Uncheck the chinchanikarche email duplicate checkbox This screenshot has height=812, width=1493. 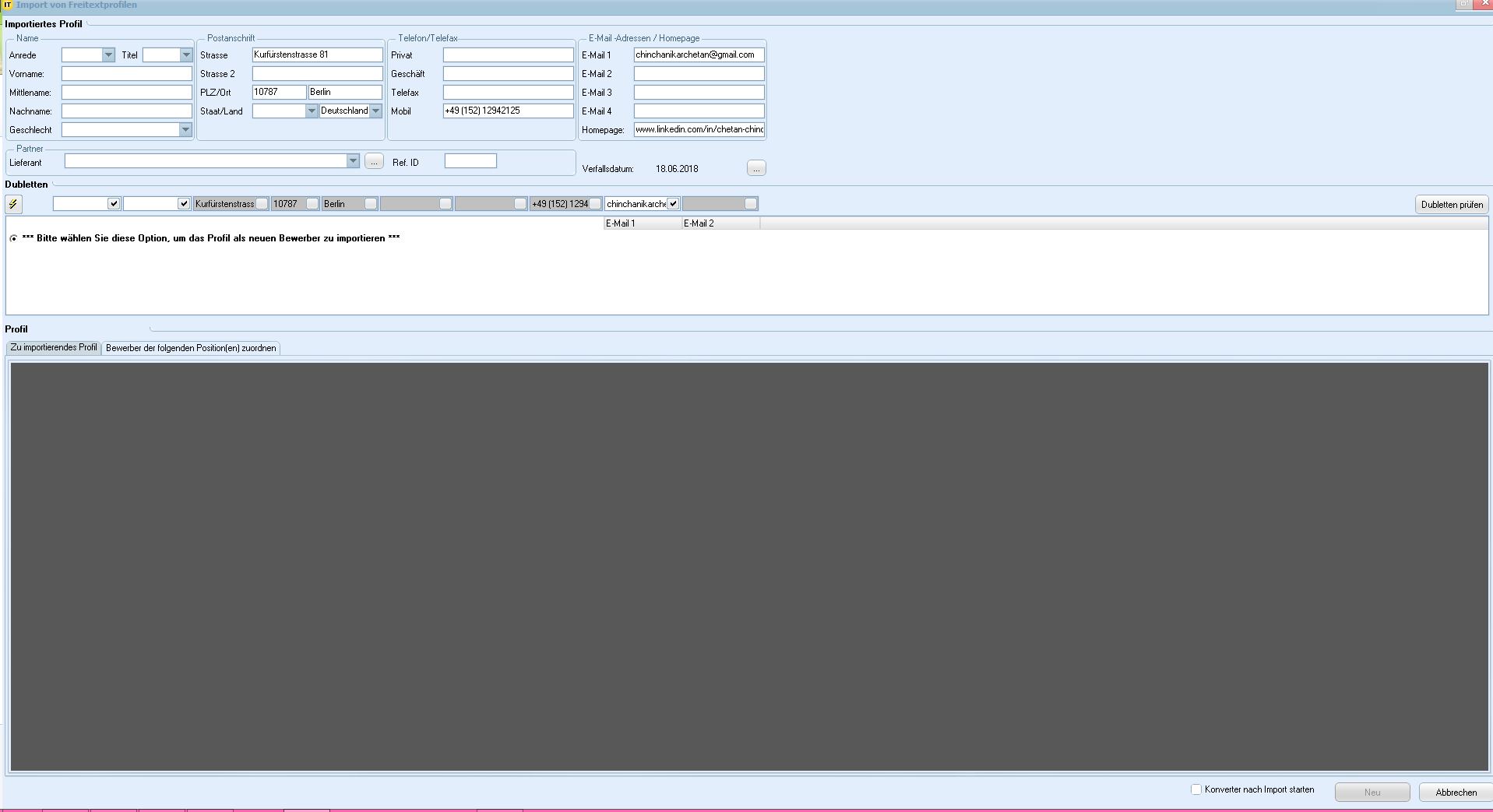coord(673,204)
